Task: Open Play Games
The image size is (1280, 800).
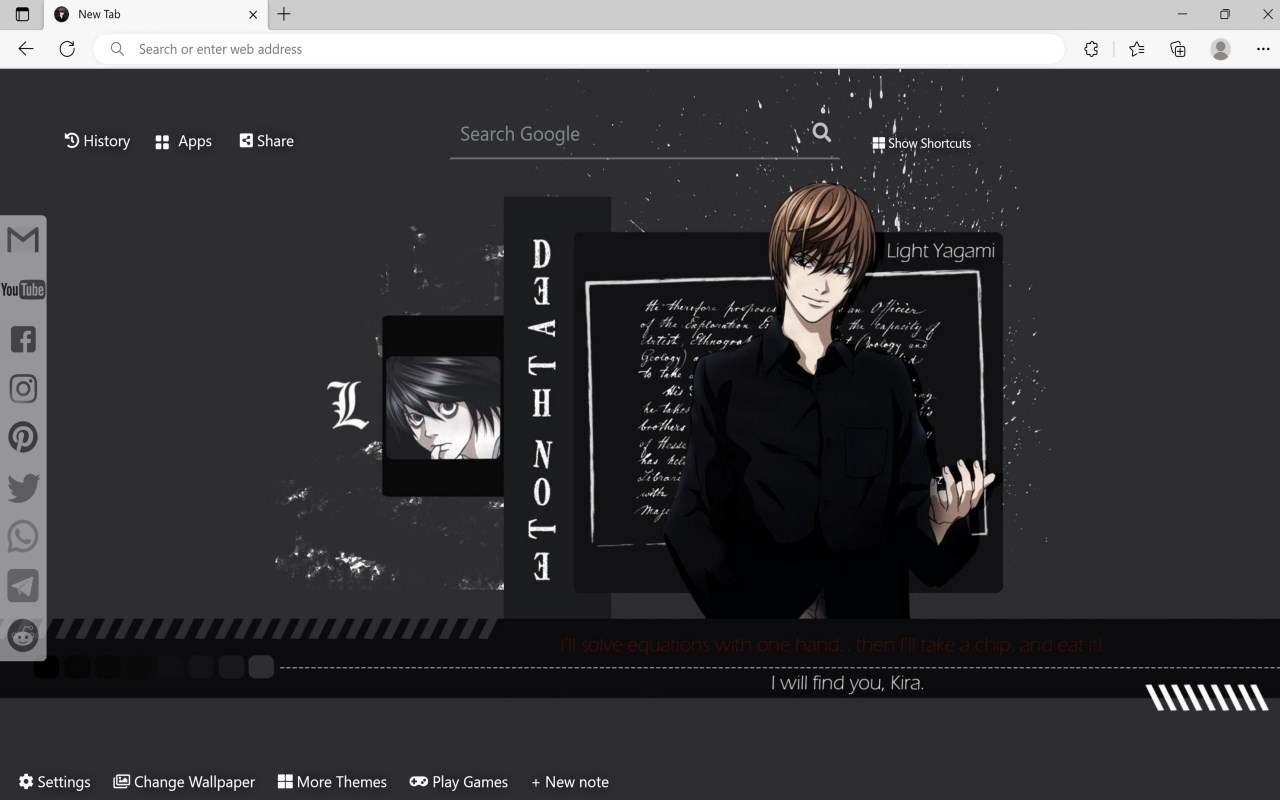Action: coord(459,782)
